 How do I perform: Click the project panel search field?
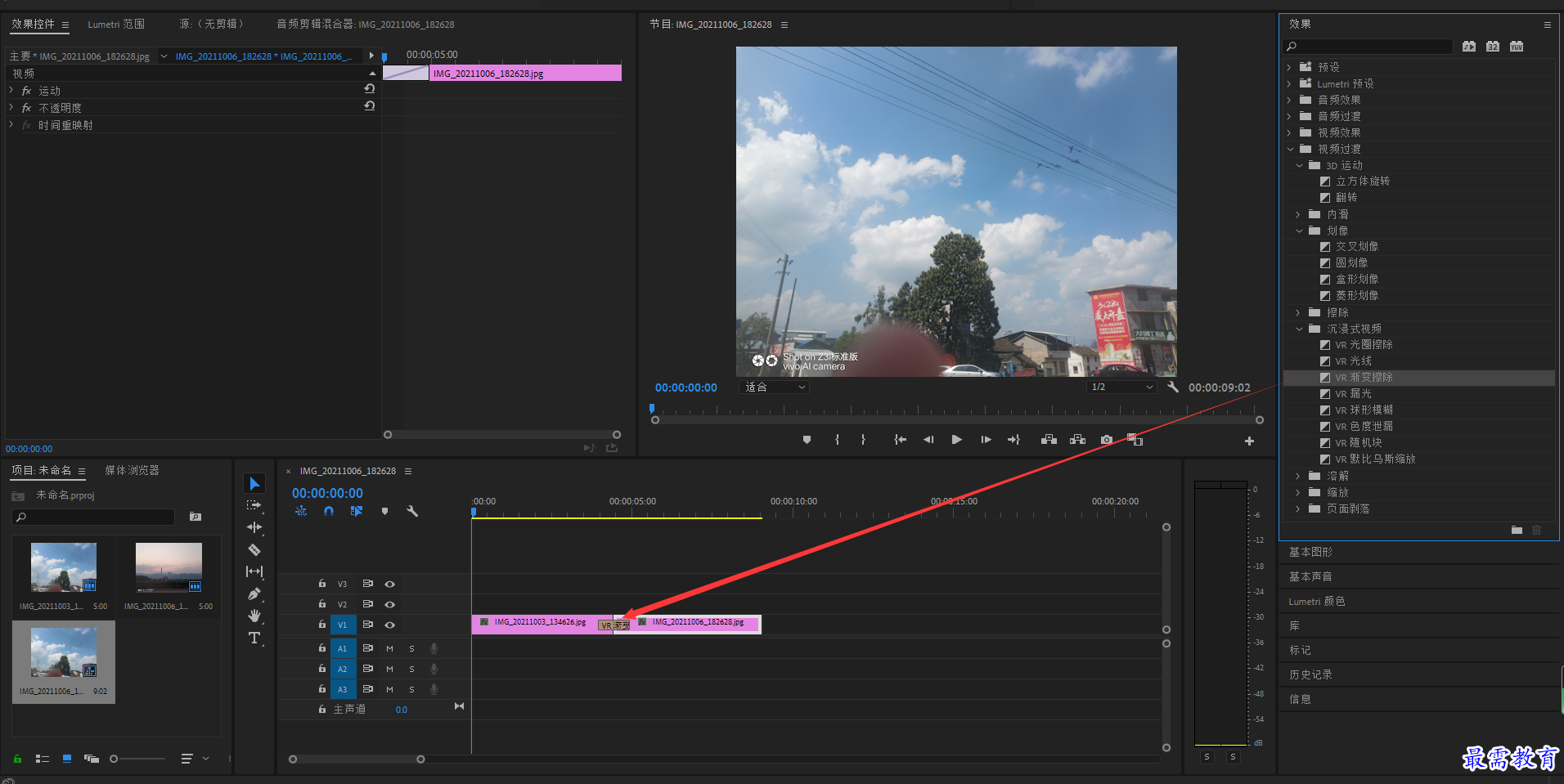point(93,517)
